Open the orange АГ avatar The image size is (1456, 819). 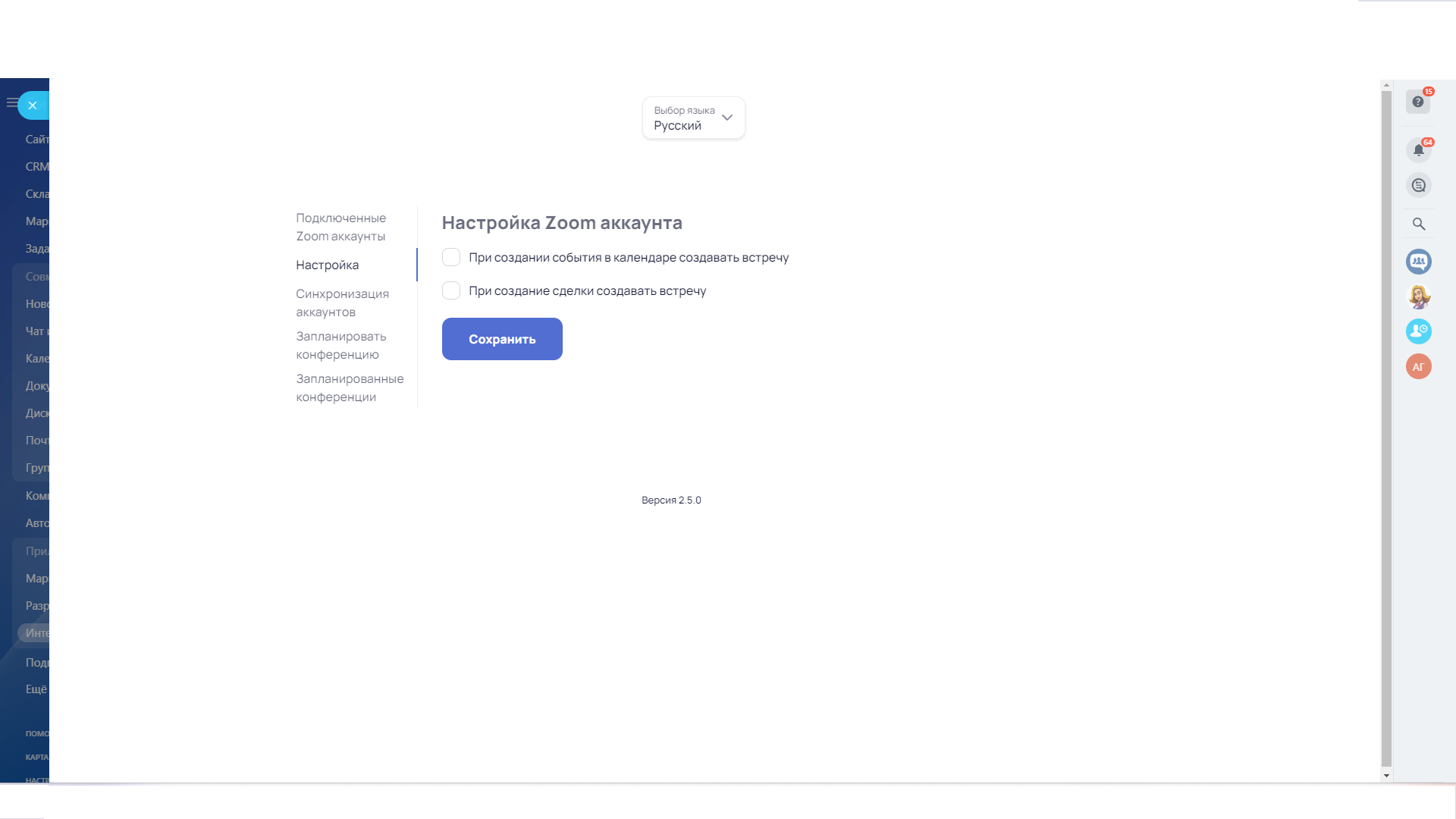(x=1418, y=367)
